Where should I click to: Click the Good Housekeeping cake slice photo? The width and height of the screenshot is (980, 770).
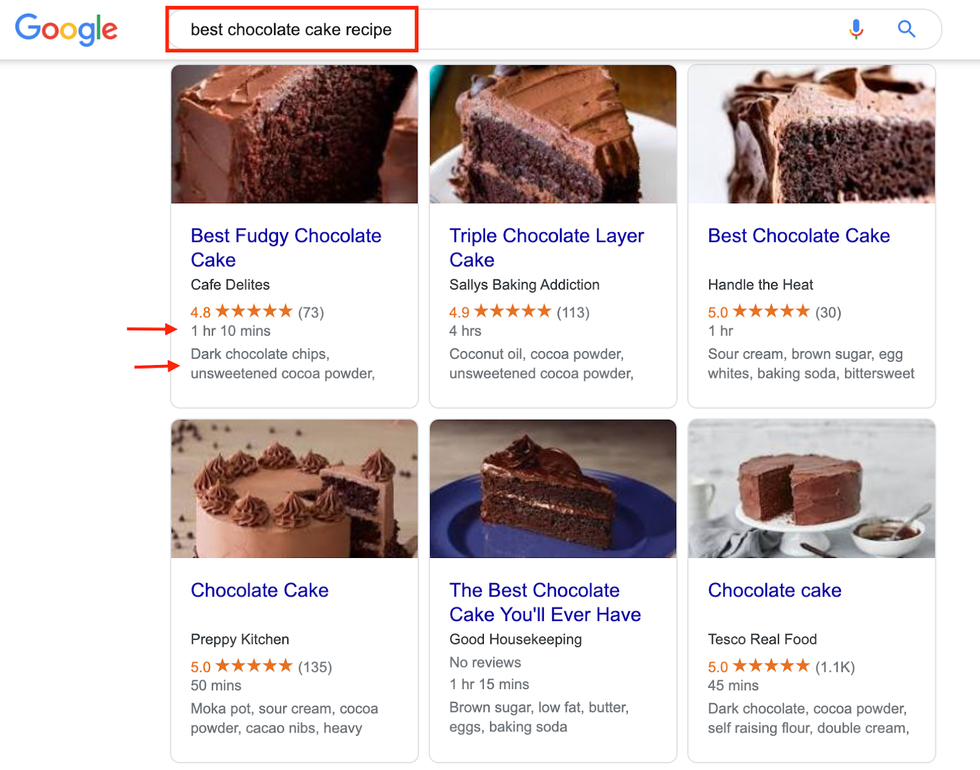coord(553,488)
